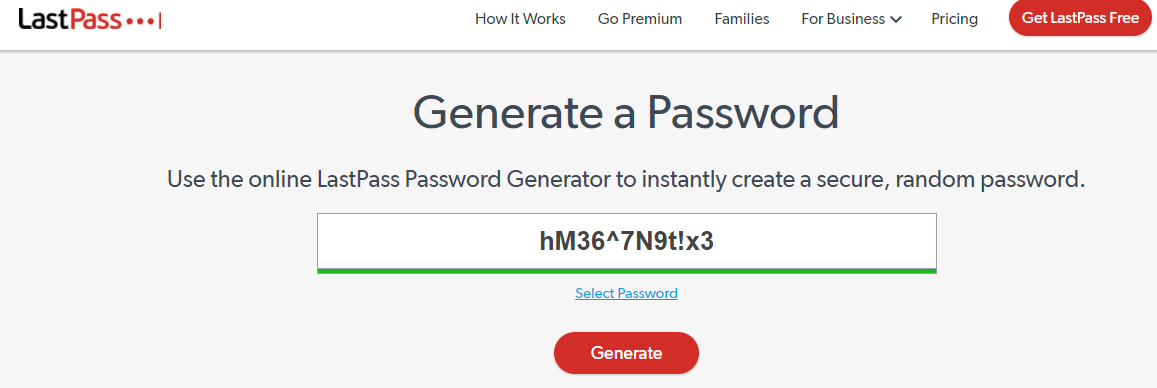This screenshot has width=1157, height=388.
Task: Click the red cursor bar in the logo
Action: coord(159,21)
